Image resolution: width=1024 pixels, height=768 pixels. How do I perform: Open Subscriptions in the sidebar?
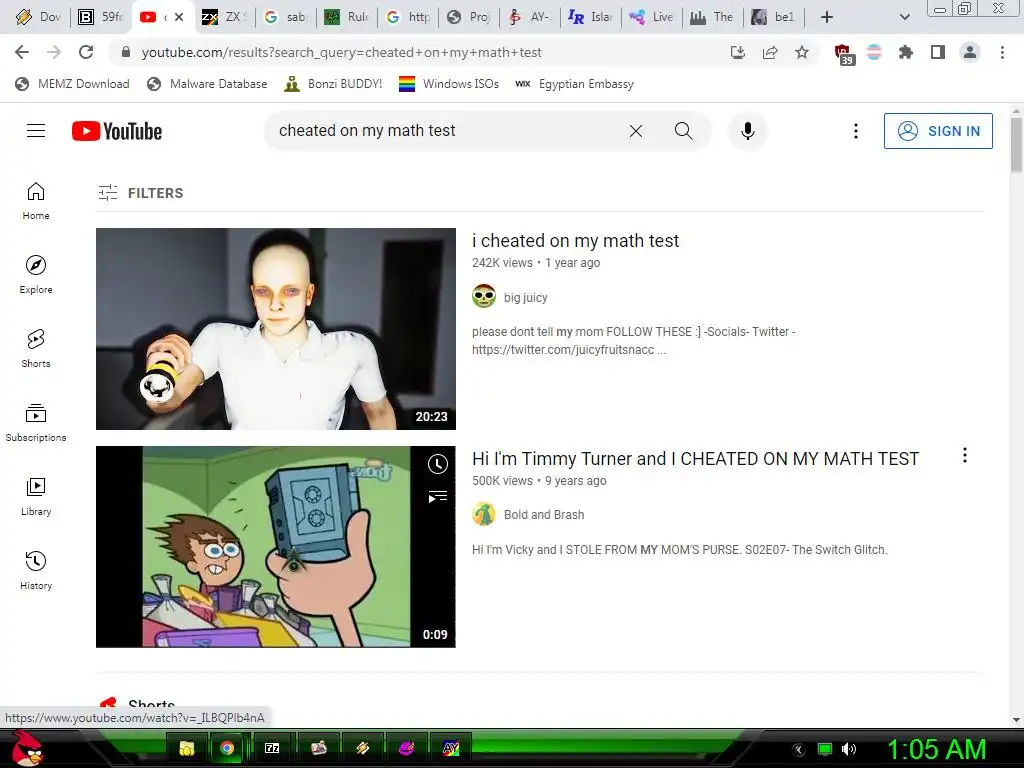tap(36, 423)
